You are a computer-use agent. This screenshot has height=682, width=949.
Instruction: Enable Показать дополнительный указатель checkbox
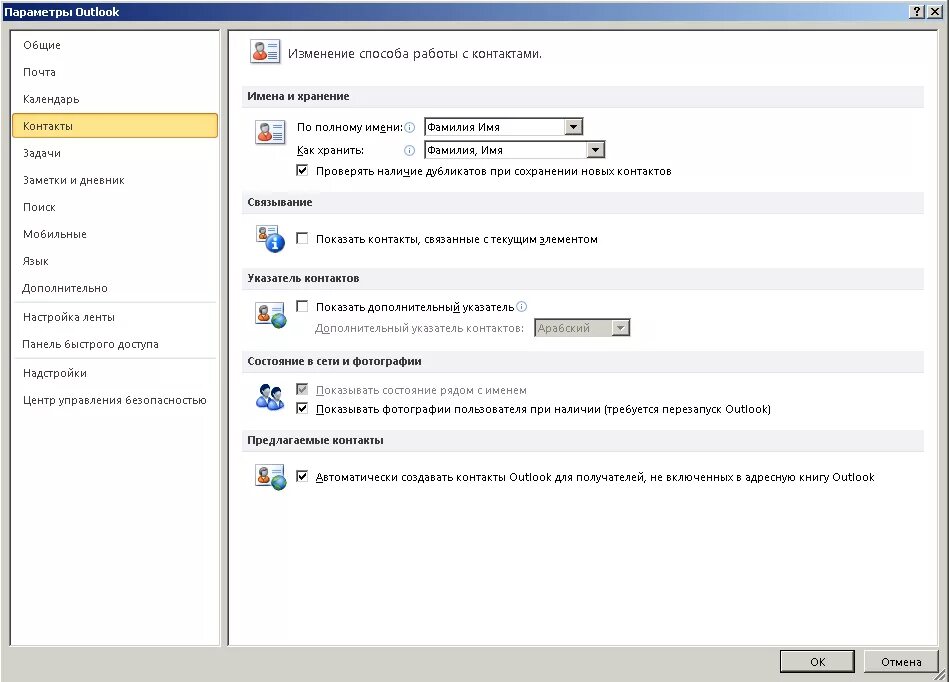pyautogui.click(x=302, y=306)
